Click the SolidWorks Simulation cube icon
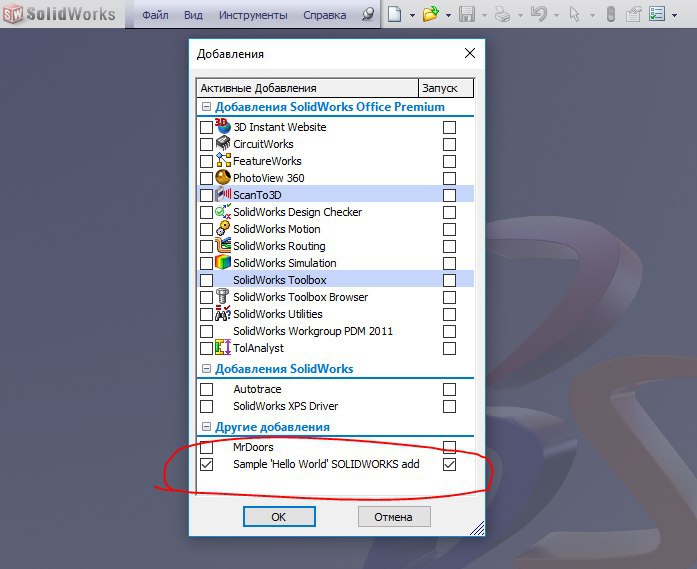Viewport: 697px width, 569px height. tap(223, 262)
